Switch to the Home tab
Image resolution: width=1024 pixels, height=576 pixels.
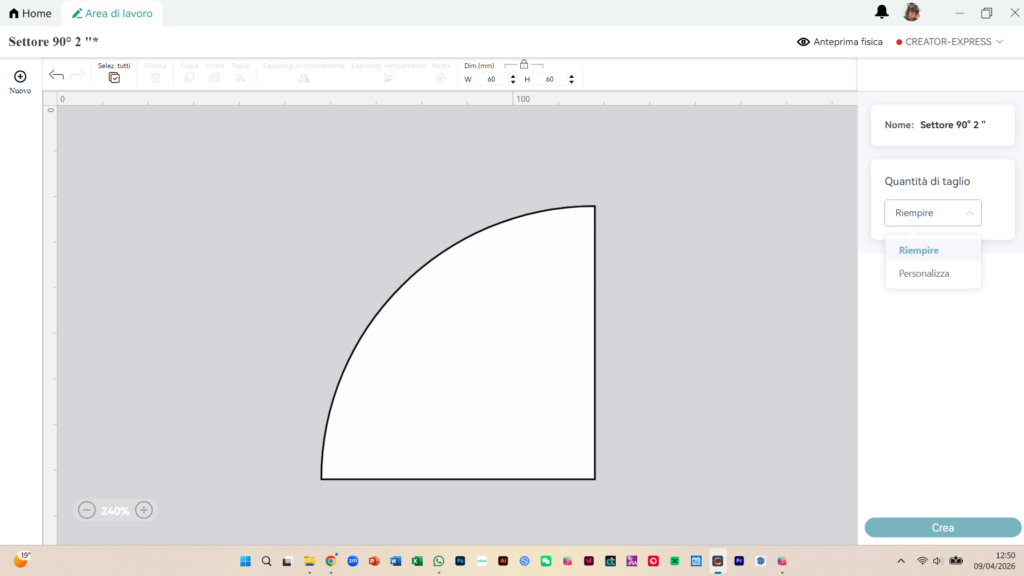point(30,13)
